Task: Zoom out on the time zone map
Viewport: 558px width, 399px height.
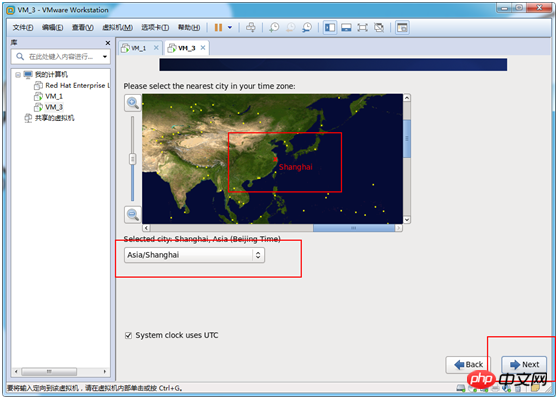Action: coord(133,215)
